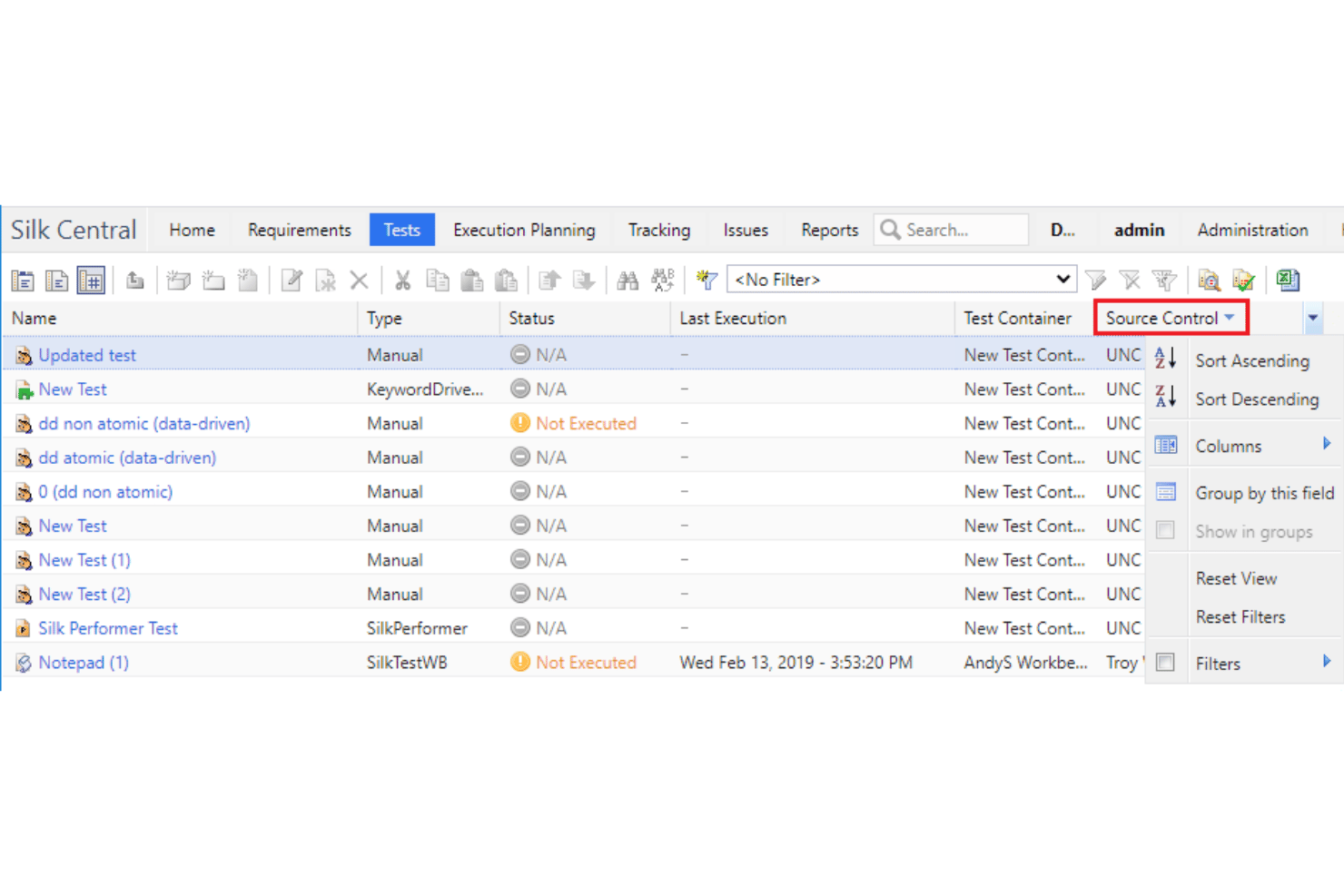Screen dimensions: 1344x896
Task: Open the Issues tab
Action: coord(746,231)
